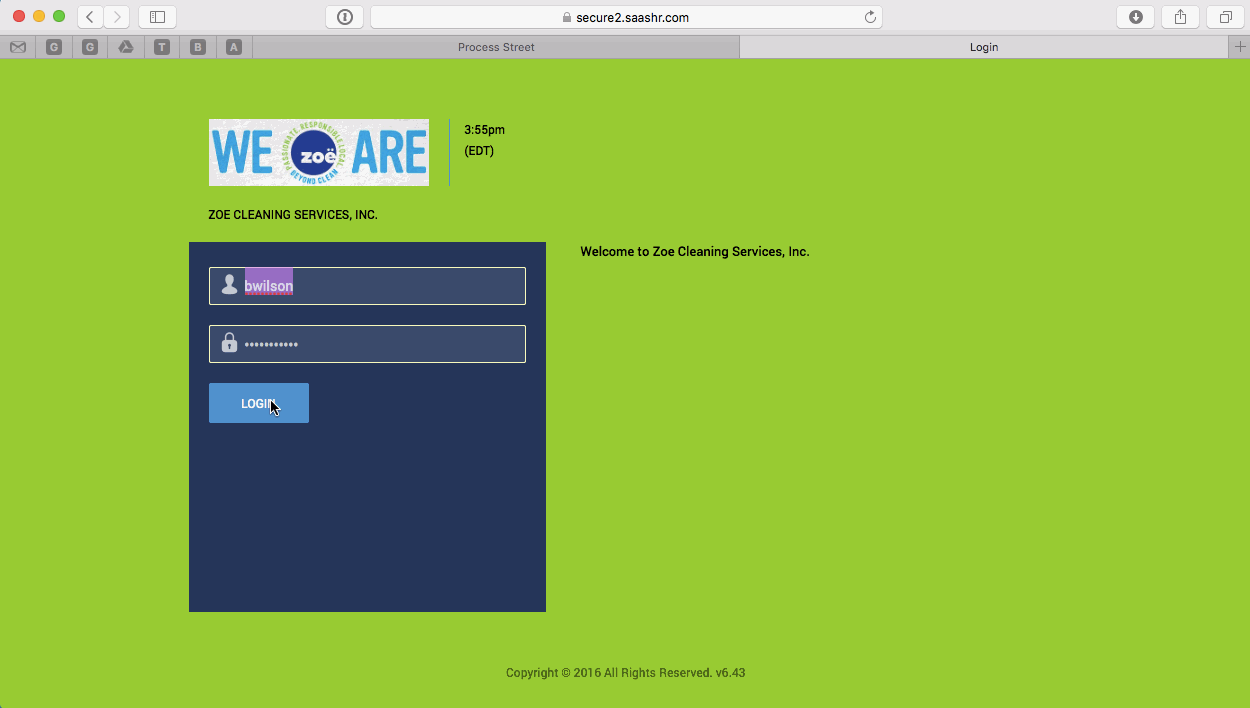Image resolution: width=1250 pixels, height=708 pixels.
Task: Click the 3:55pm time text
Action: click(x=485, y=130)
